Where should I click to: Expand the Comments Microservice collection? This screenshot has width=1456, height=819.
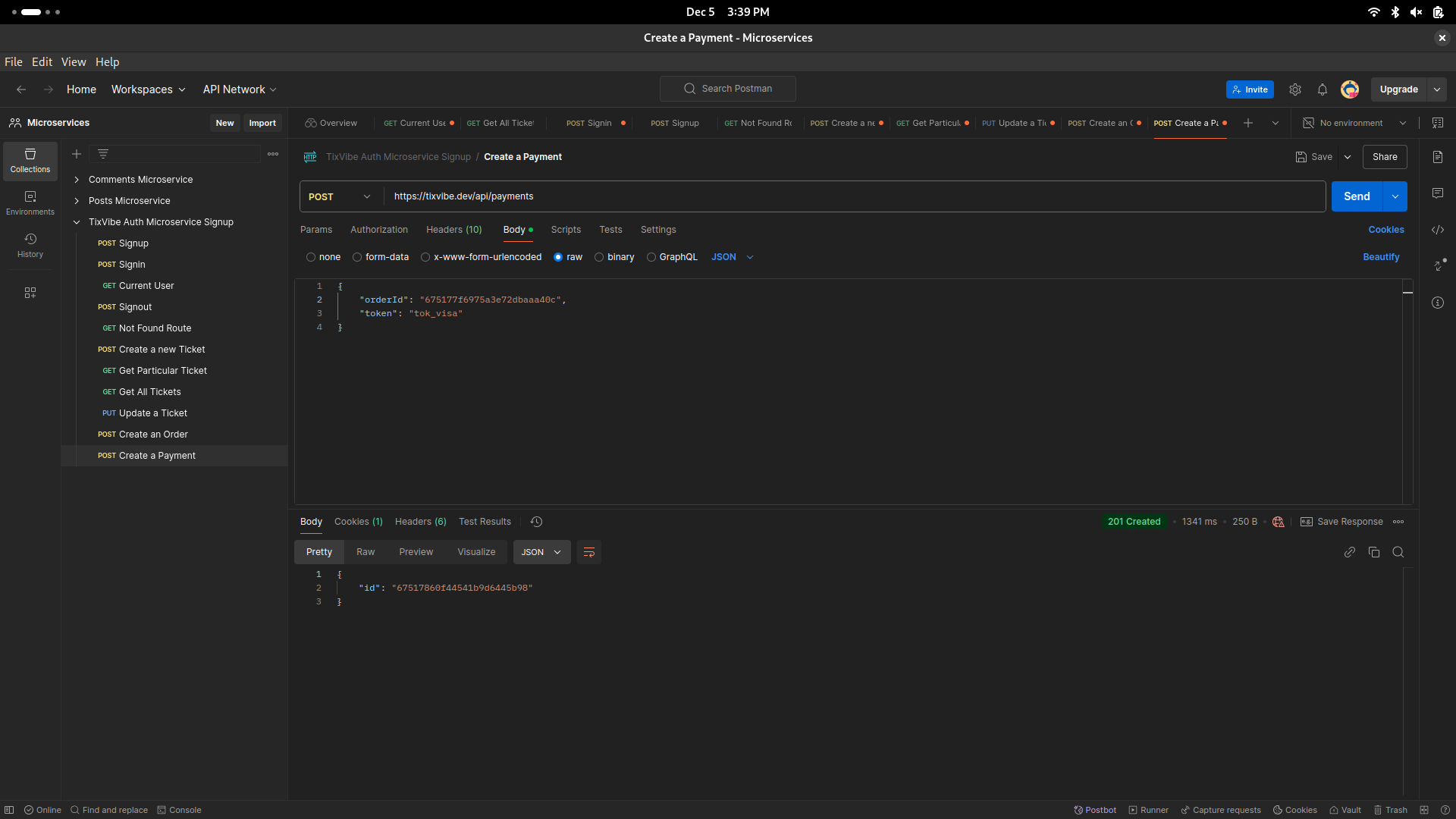click(77, 180)
